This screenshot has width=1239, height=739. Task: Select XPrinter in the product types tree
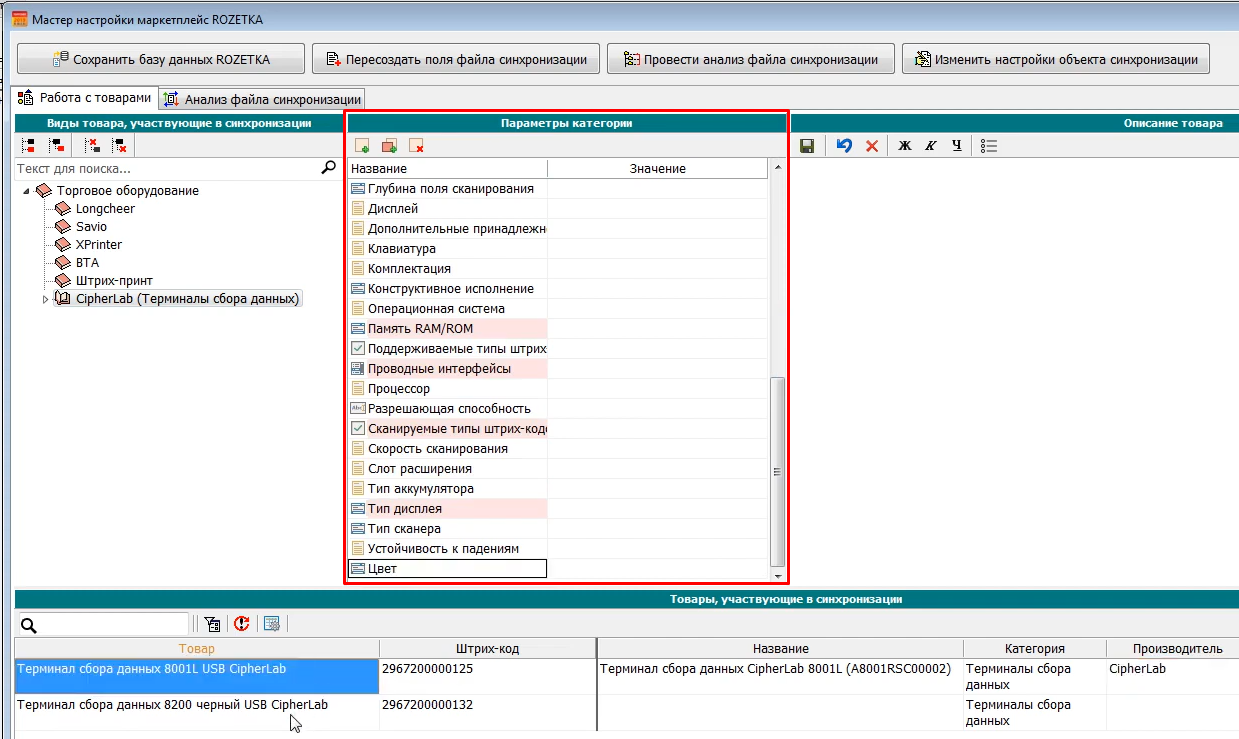tap(98, 245)
